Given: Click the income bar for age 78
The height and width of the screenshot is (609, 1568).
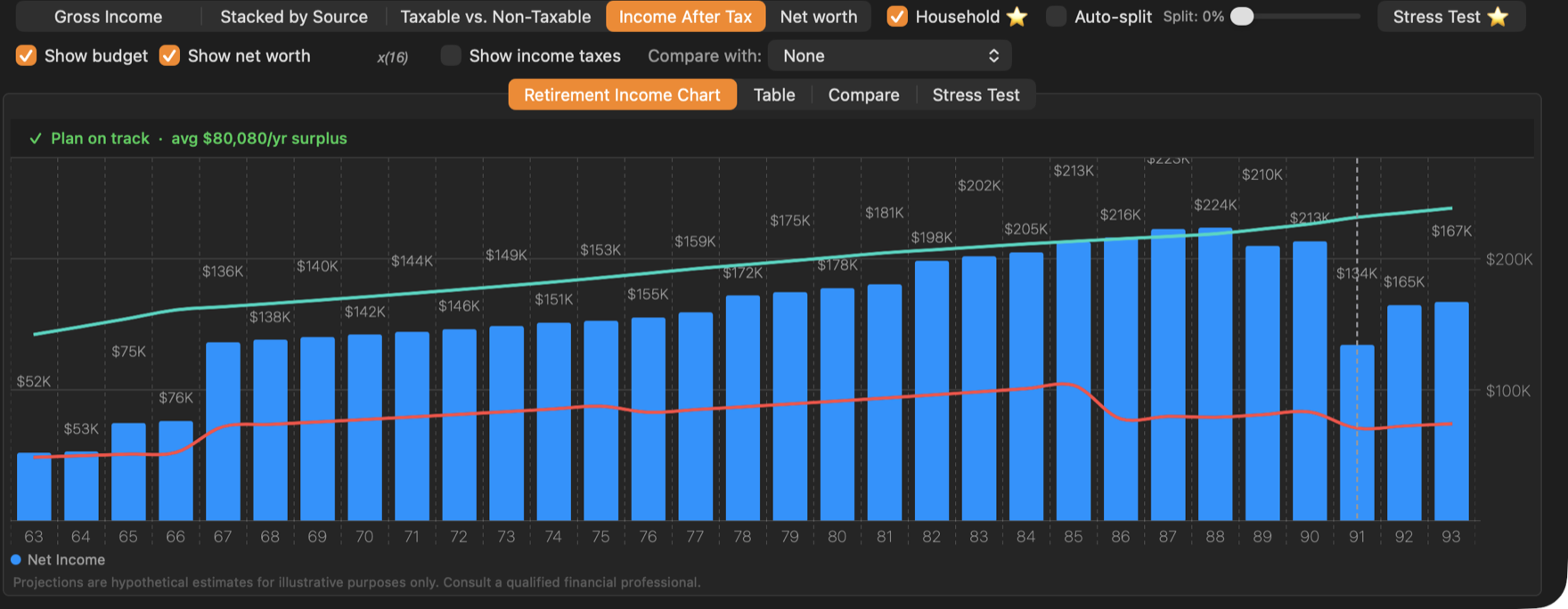Looking at the screenshot, I should (x=742, y=408).
